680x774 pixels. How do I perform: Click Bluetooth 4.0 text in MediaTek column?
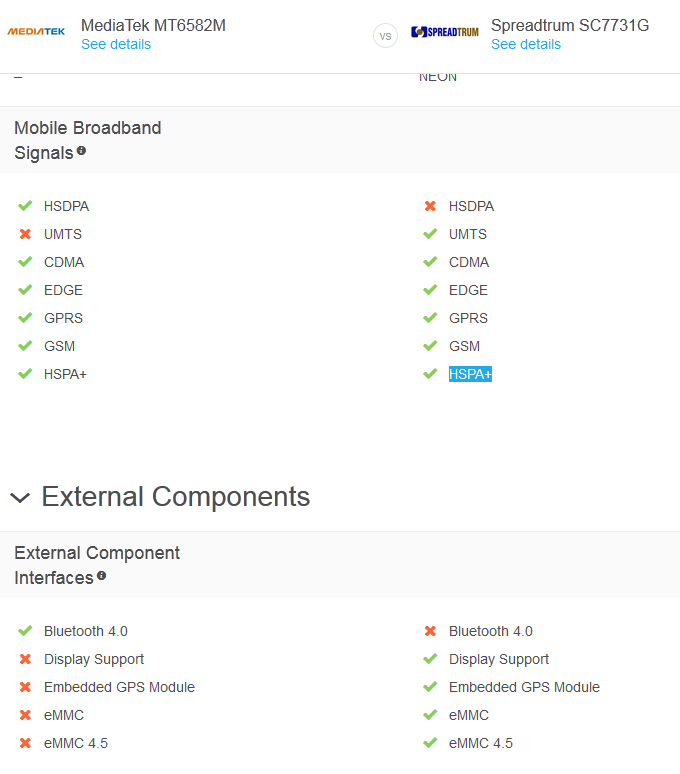coord(86,631)
